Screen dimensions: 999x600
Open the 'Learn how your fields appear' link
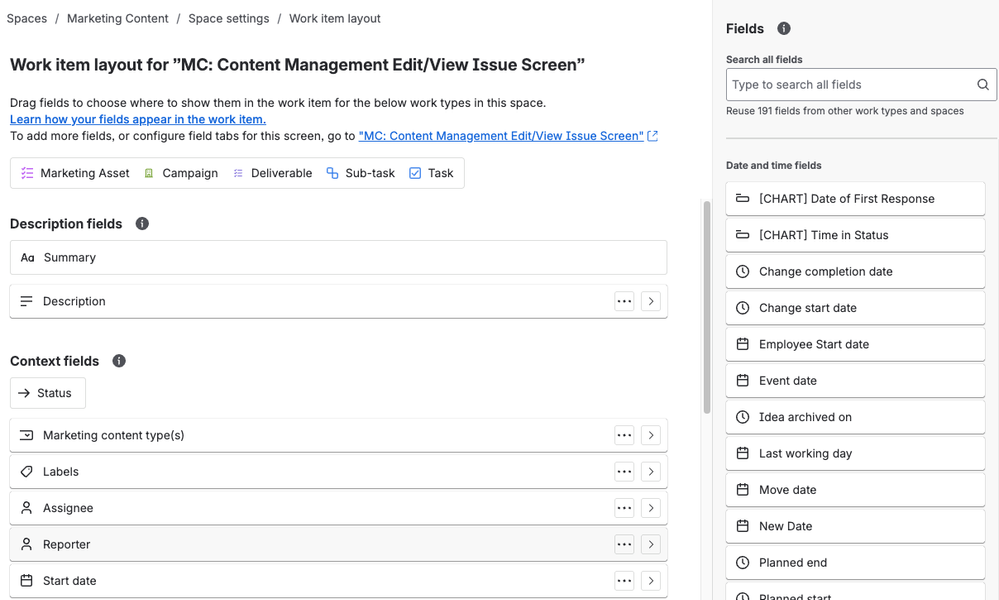[x=138, y=119]
